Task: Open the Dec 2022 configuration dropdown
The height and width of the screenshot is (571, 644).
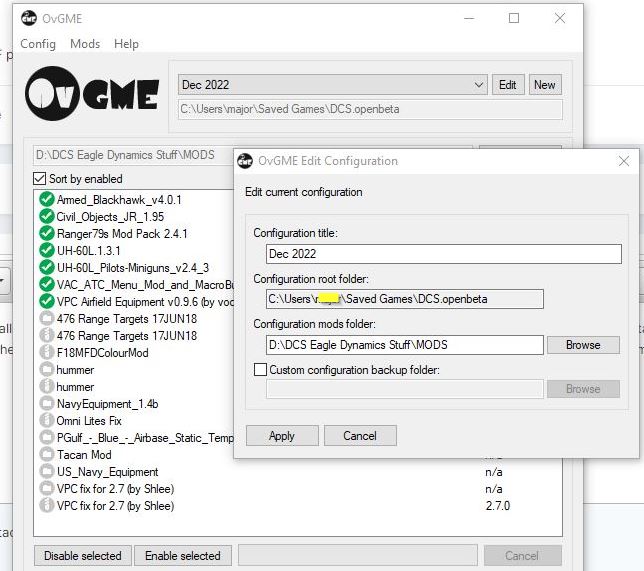Action: 333,85
